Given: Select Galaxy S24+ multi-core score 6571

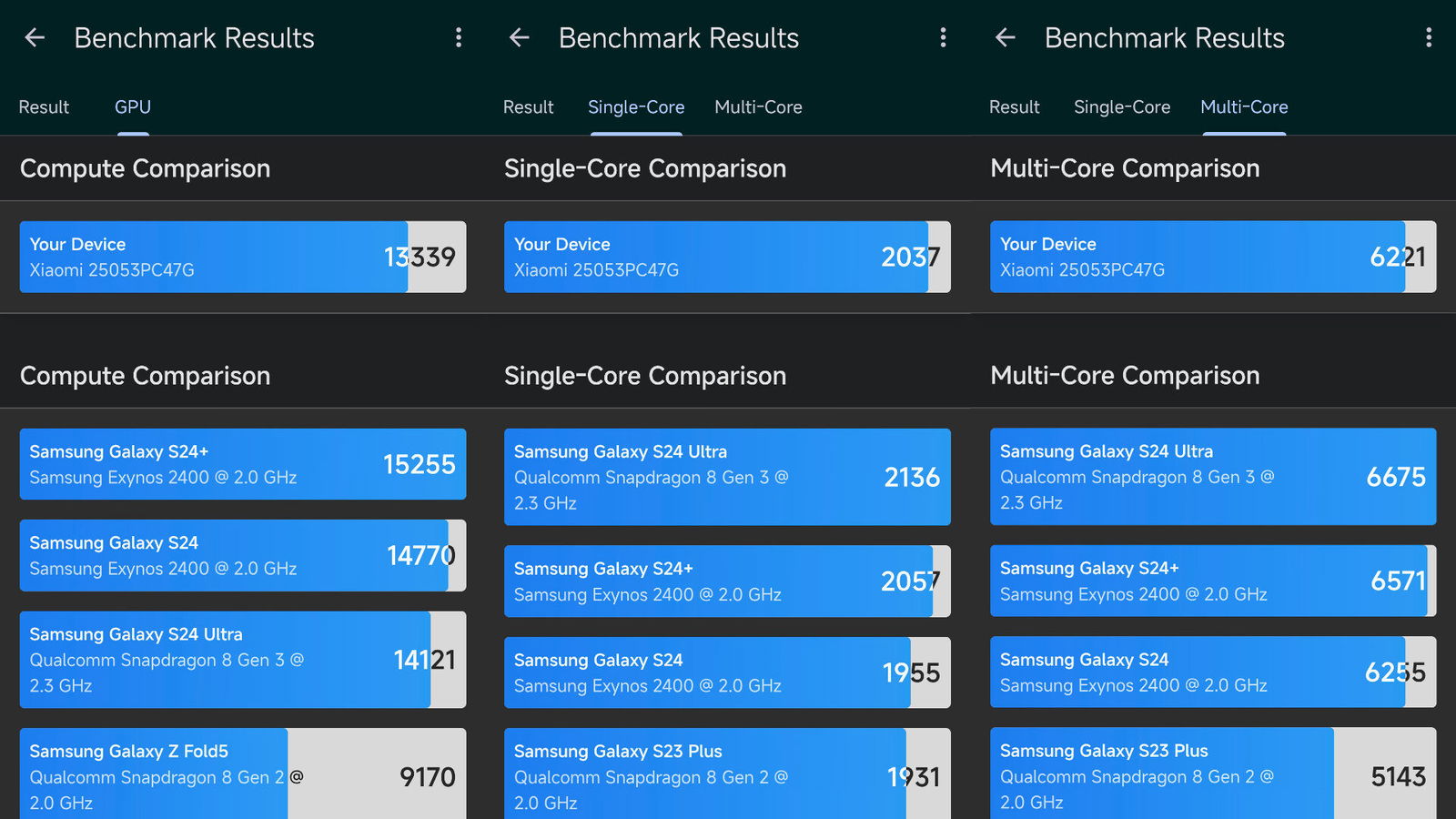Looking at the screenshot, I should (1213, 581).
